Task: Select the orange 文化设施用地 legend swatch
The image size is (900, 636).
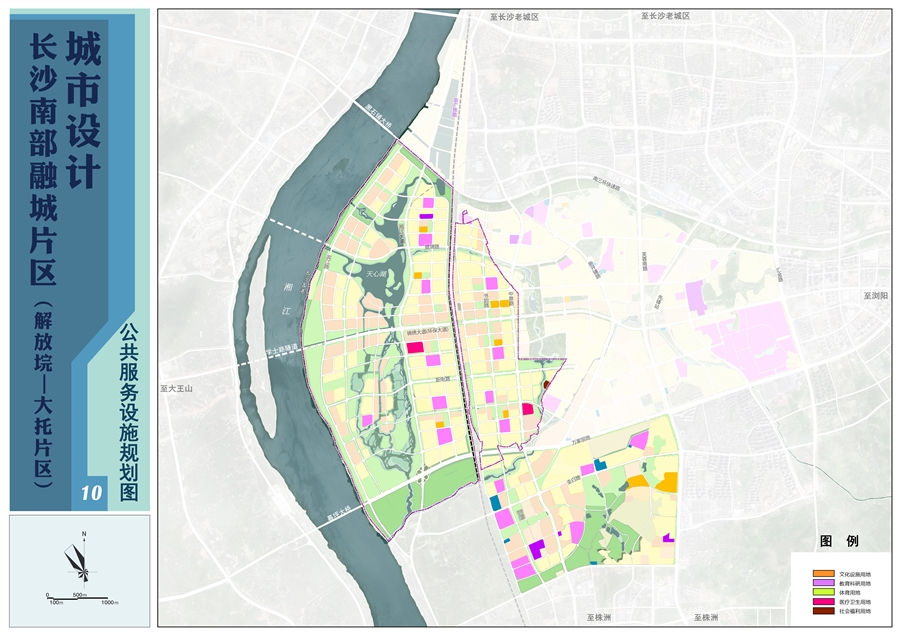Action: (x=824, y=571)
